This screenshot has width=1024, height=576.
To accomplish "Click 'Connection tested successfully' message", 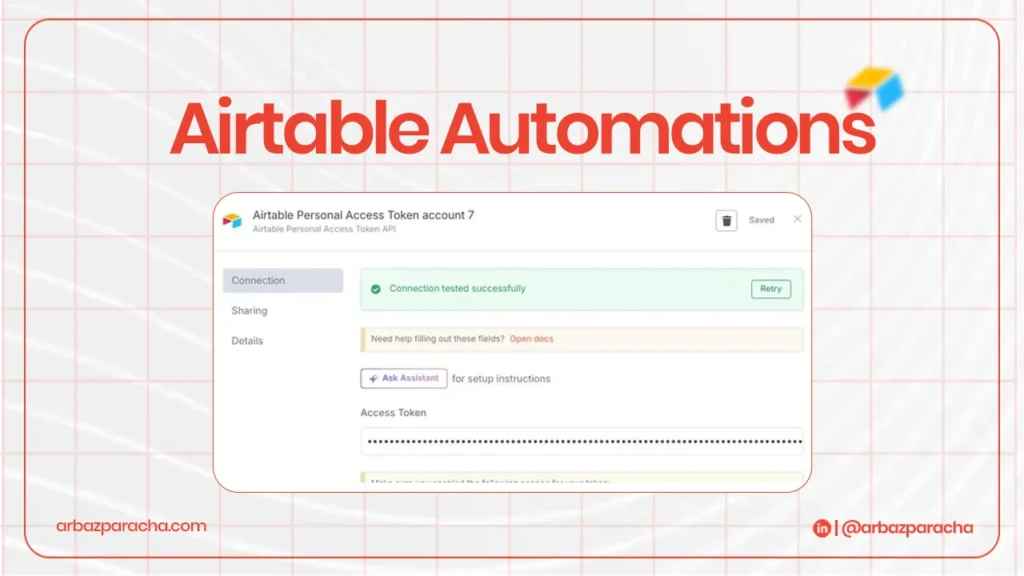I will [x=457, y=288].
